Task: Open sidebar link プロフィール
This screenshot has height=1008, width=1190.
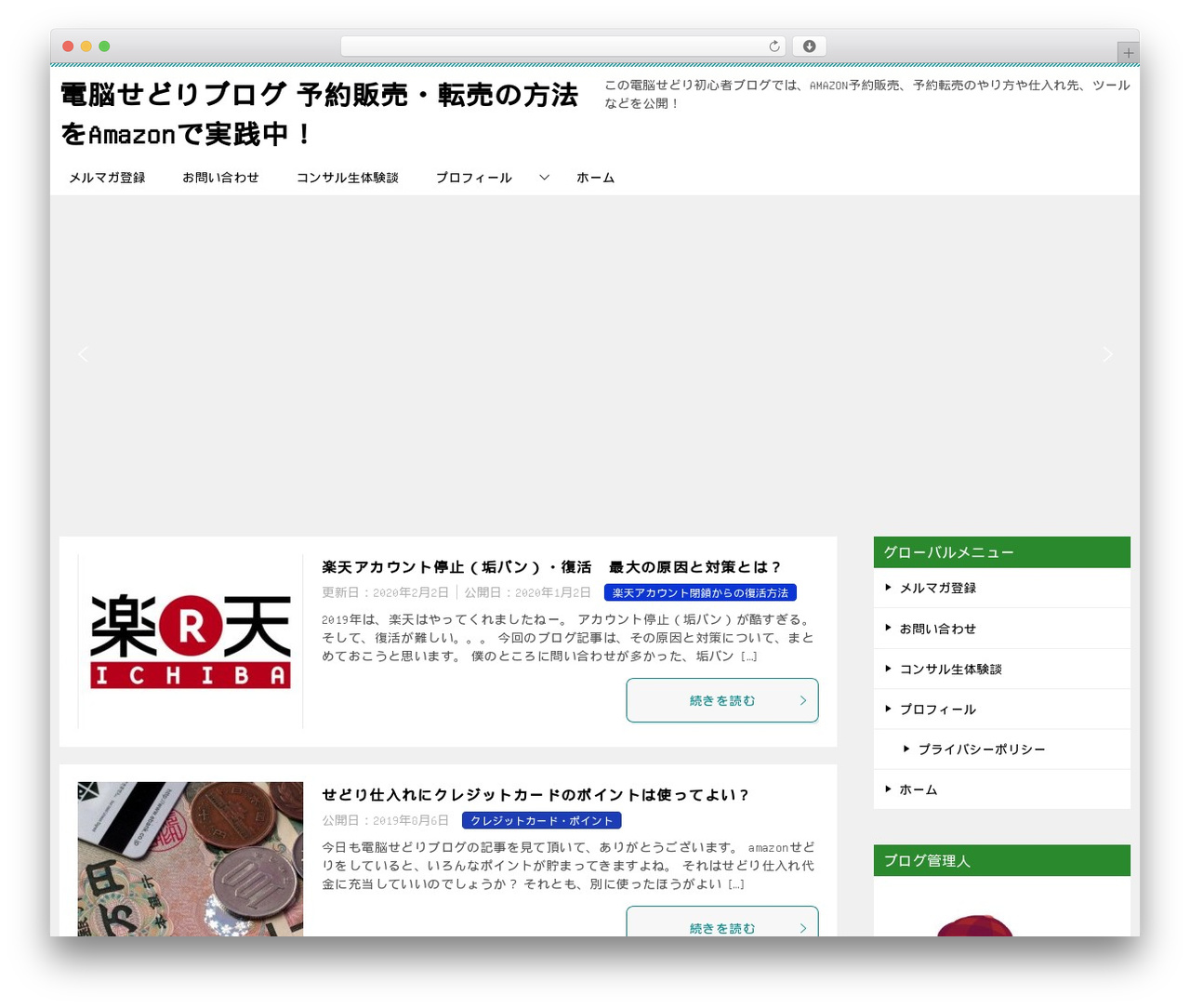Action: click(938, 710)
